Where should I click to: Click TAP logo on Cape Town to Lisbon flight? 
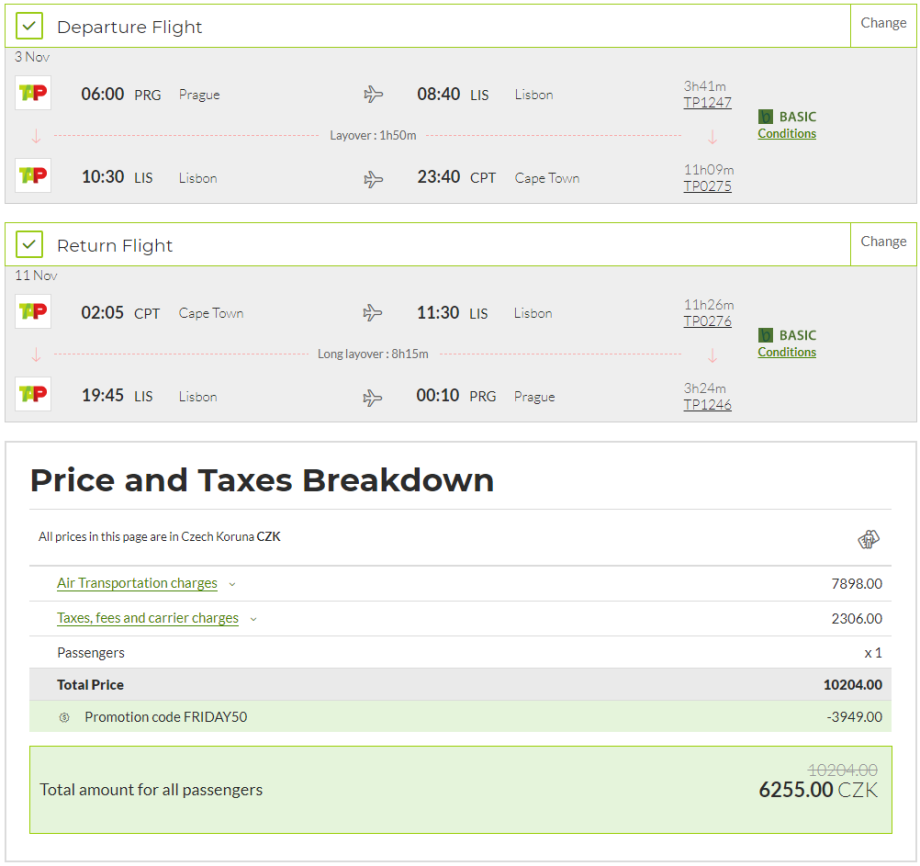pyautogui.click(x=33, y=312)
